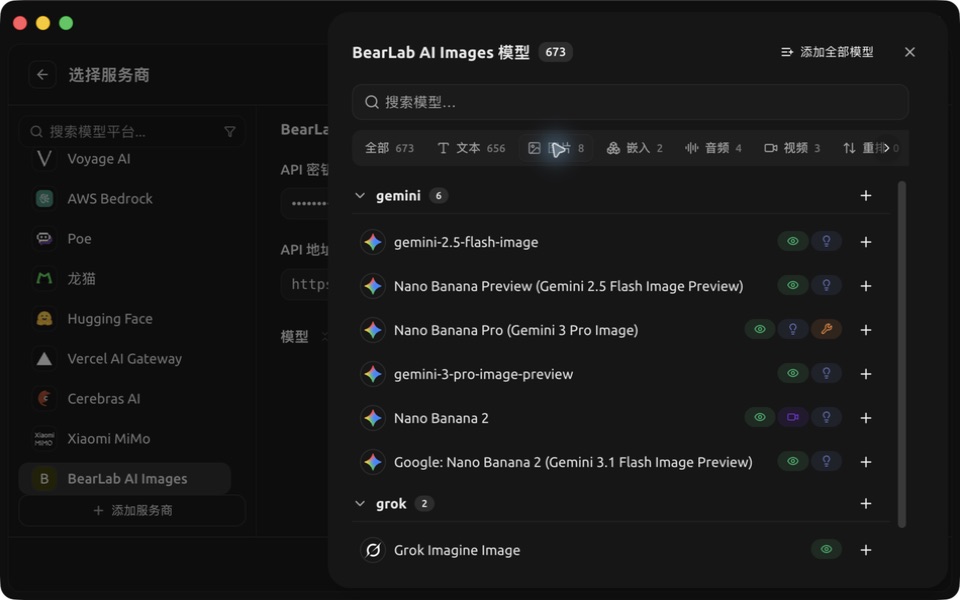The height and width of the screenshot is (600, 960).
Task: Select Xiaomi MiMo provider in sidebar
Action: [x=125, y=438]
